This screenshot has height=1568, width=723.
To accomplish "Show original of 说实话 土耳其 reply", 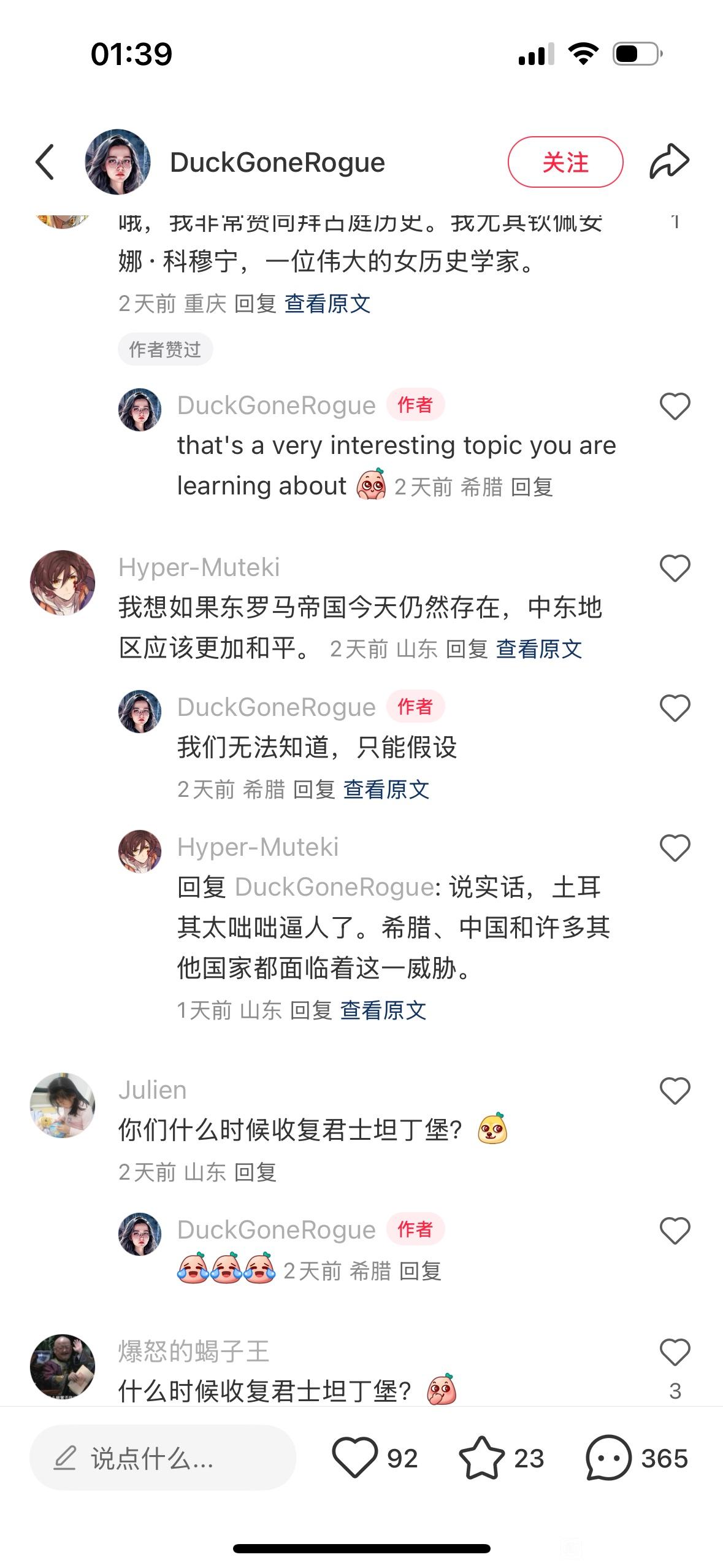I will [x=383, y=1010].
